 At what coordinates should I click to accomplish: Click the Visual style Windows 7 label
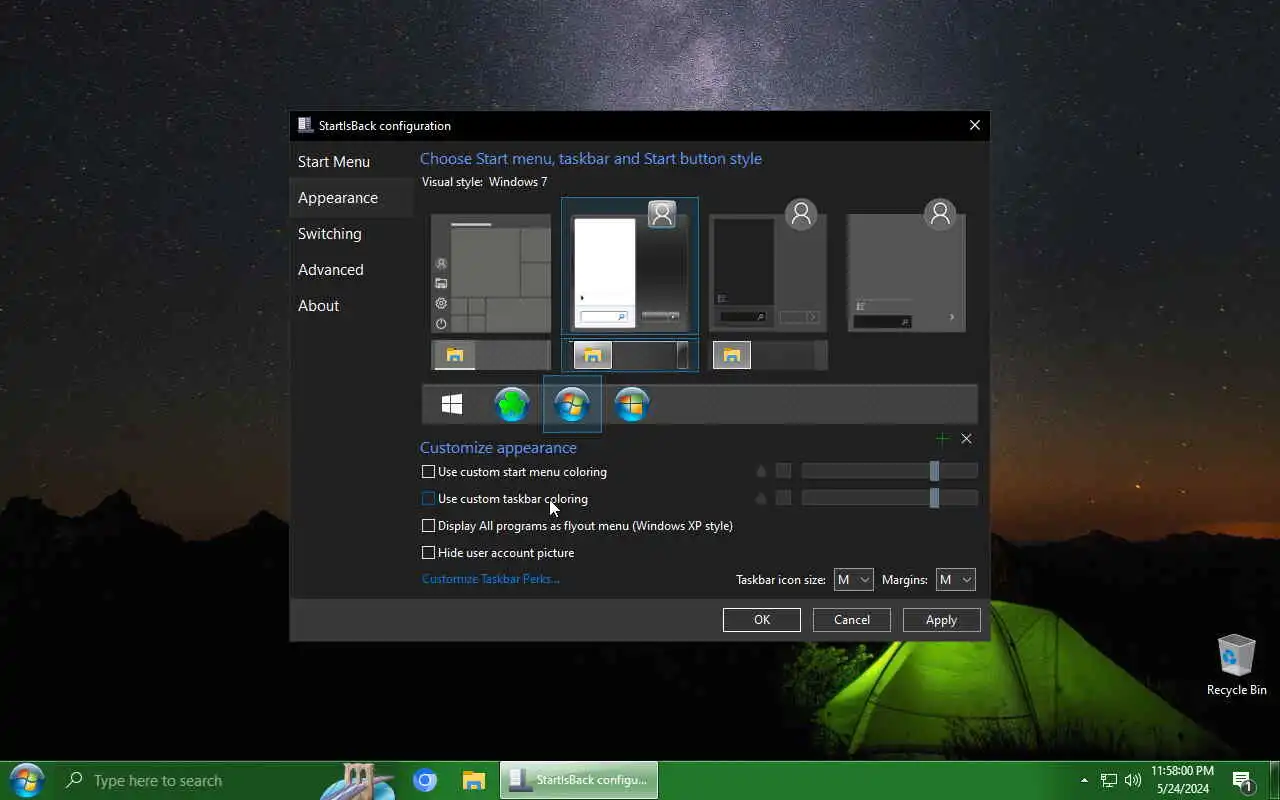click(x=485, y=182)
